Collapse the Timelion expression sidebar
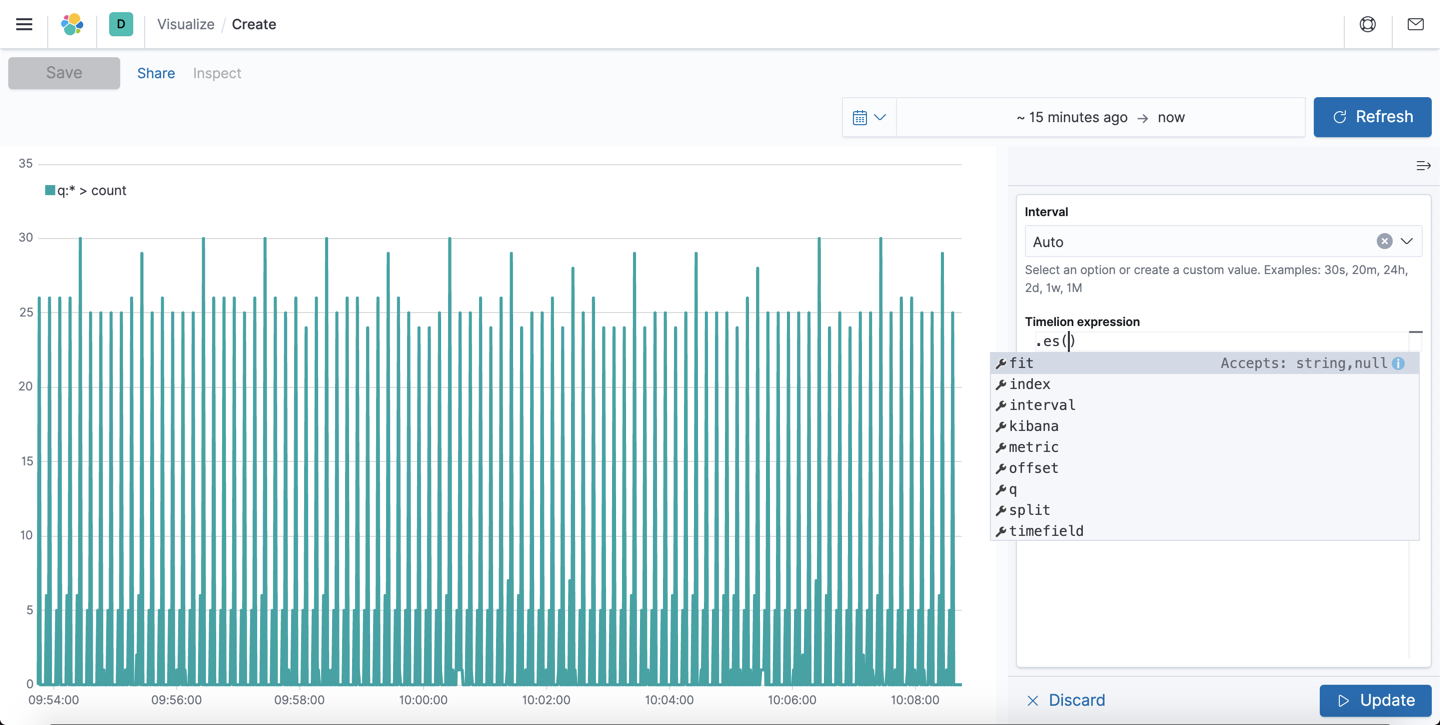 tap(1424, 166)
